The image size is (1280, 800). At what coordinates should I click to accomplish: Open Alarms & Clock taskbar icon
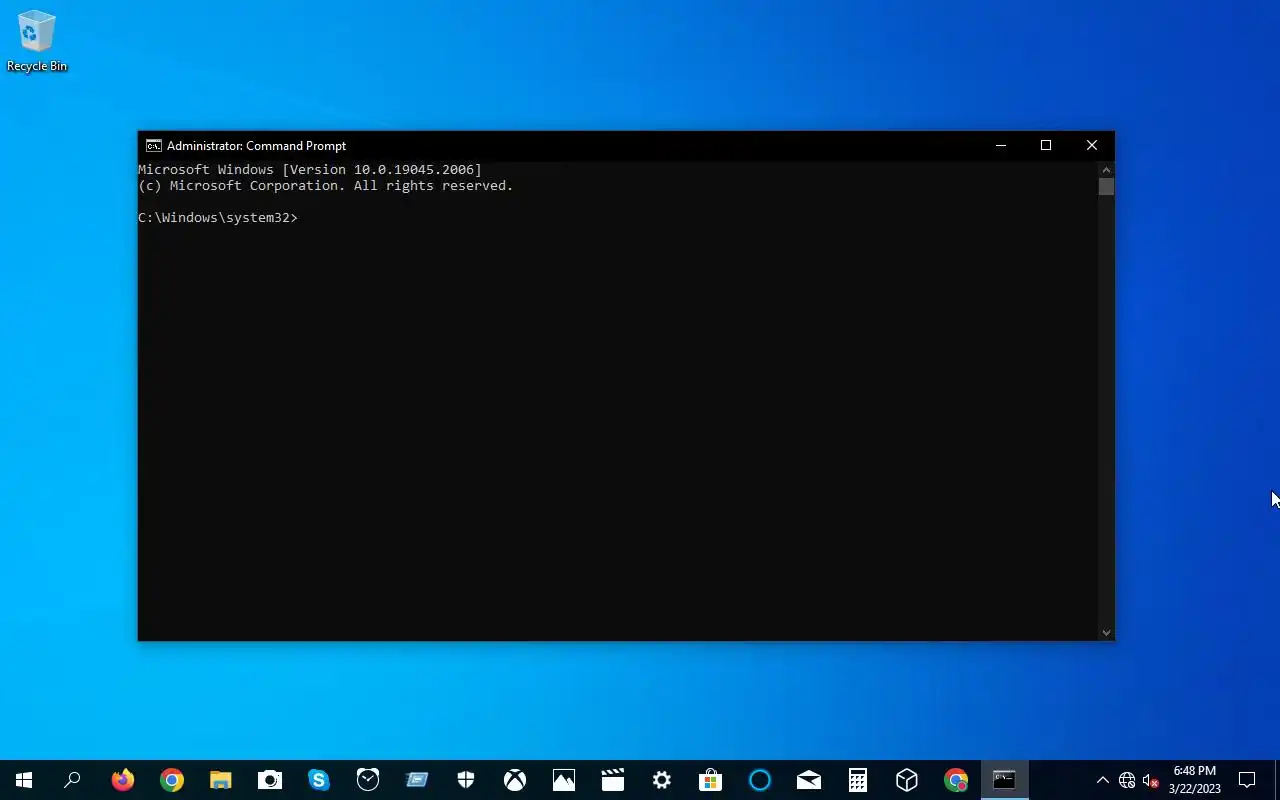[x=368, y=780]
